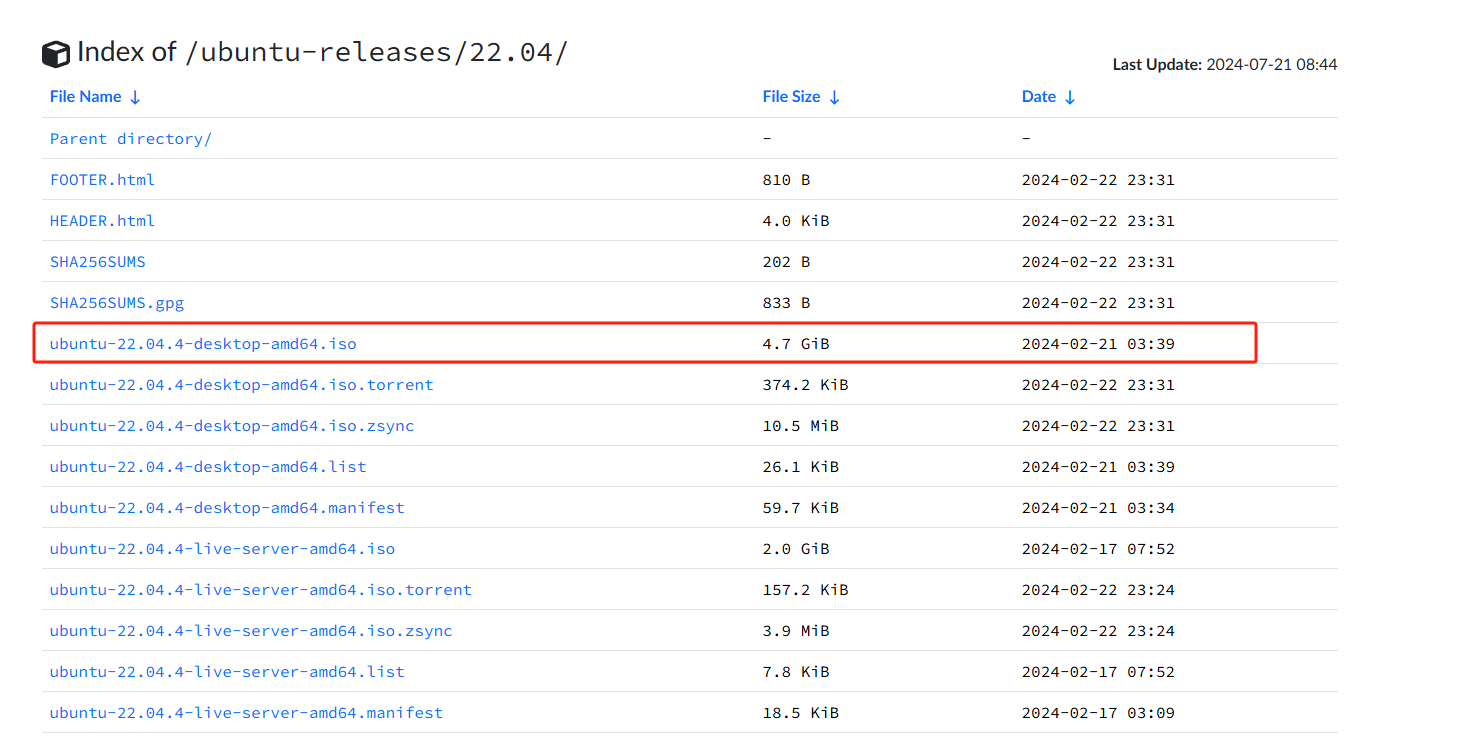Click the "4.7 GiB" file size

tap(796, 344)
